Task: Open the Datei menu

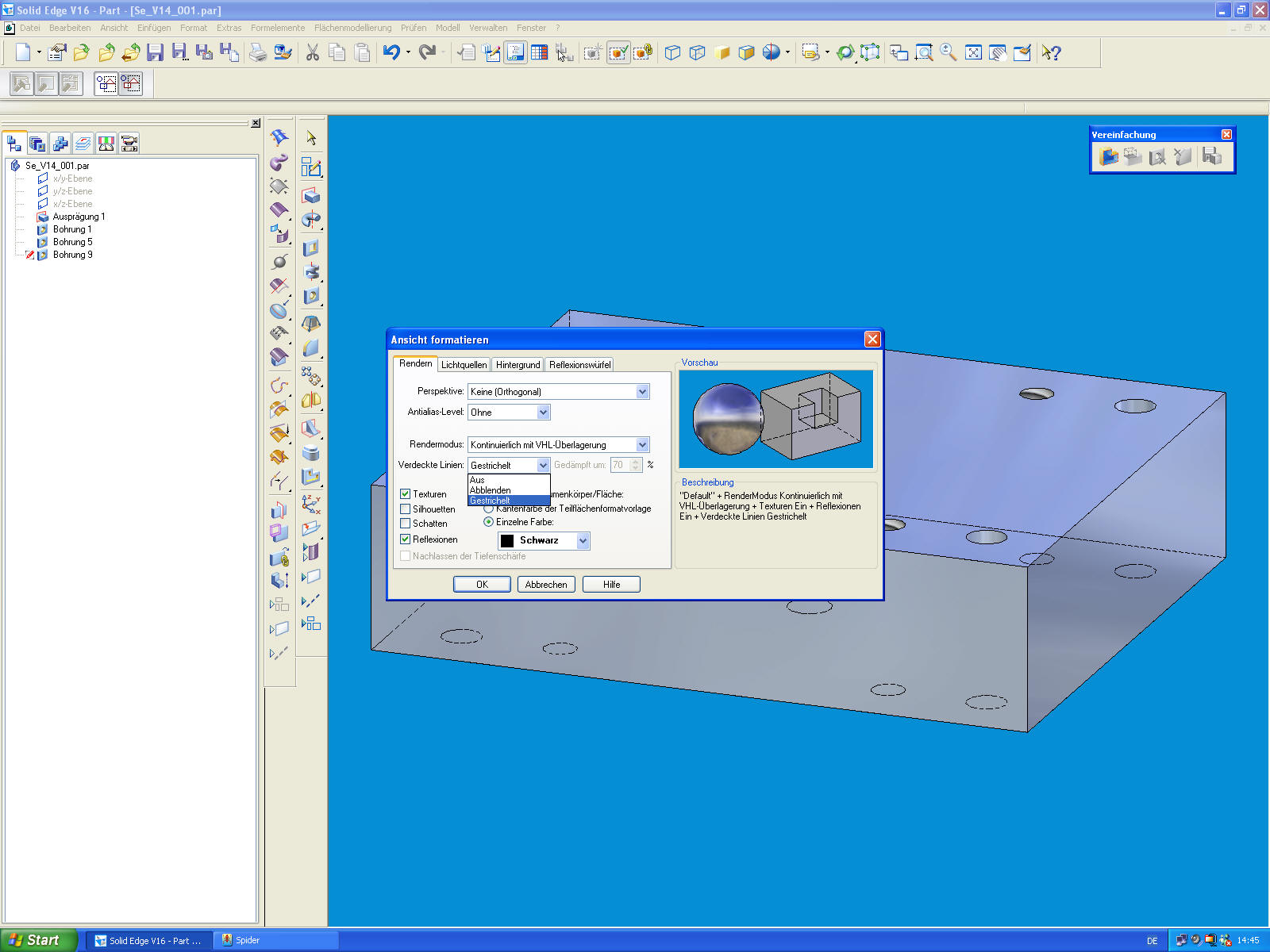Action: [x=30, y=28]
